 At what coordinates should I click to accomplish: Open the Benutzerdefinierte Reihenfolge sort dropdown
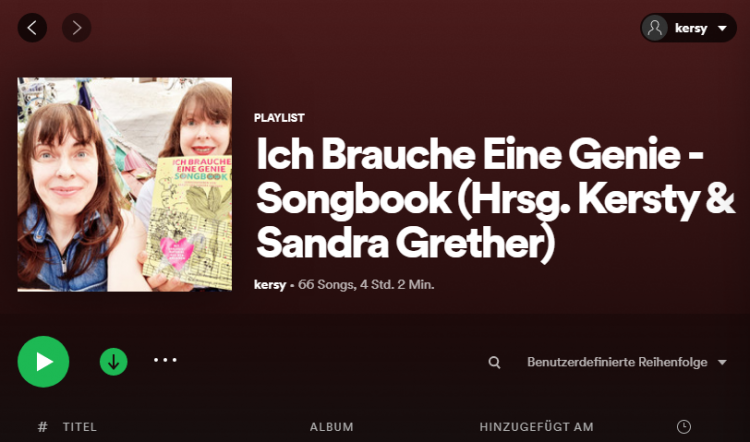pos(627,362)
